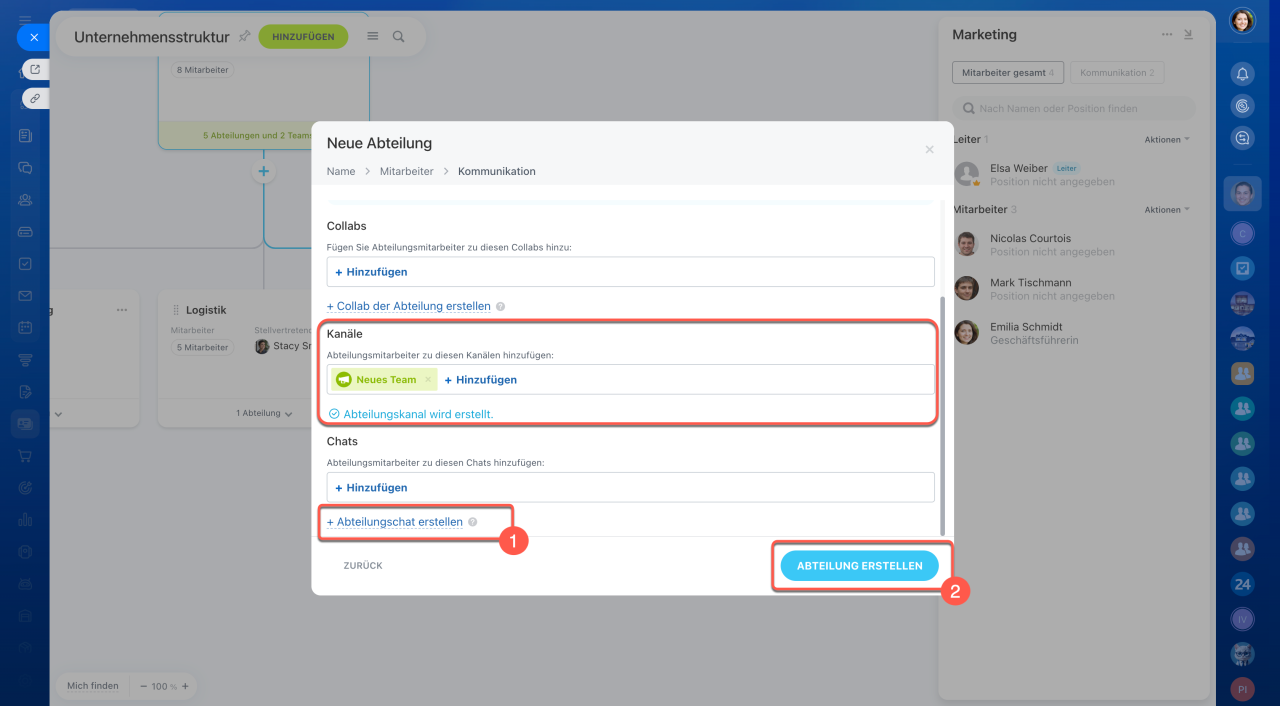Open the purple C avatar chat
Viewport: 1280px width, 706px height.
(1242, 233)
